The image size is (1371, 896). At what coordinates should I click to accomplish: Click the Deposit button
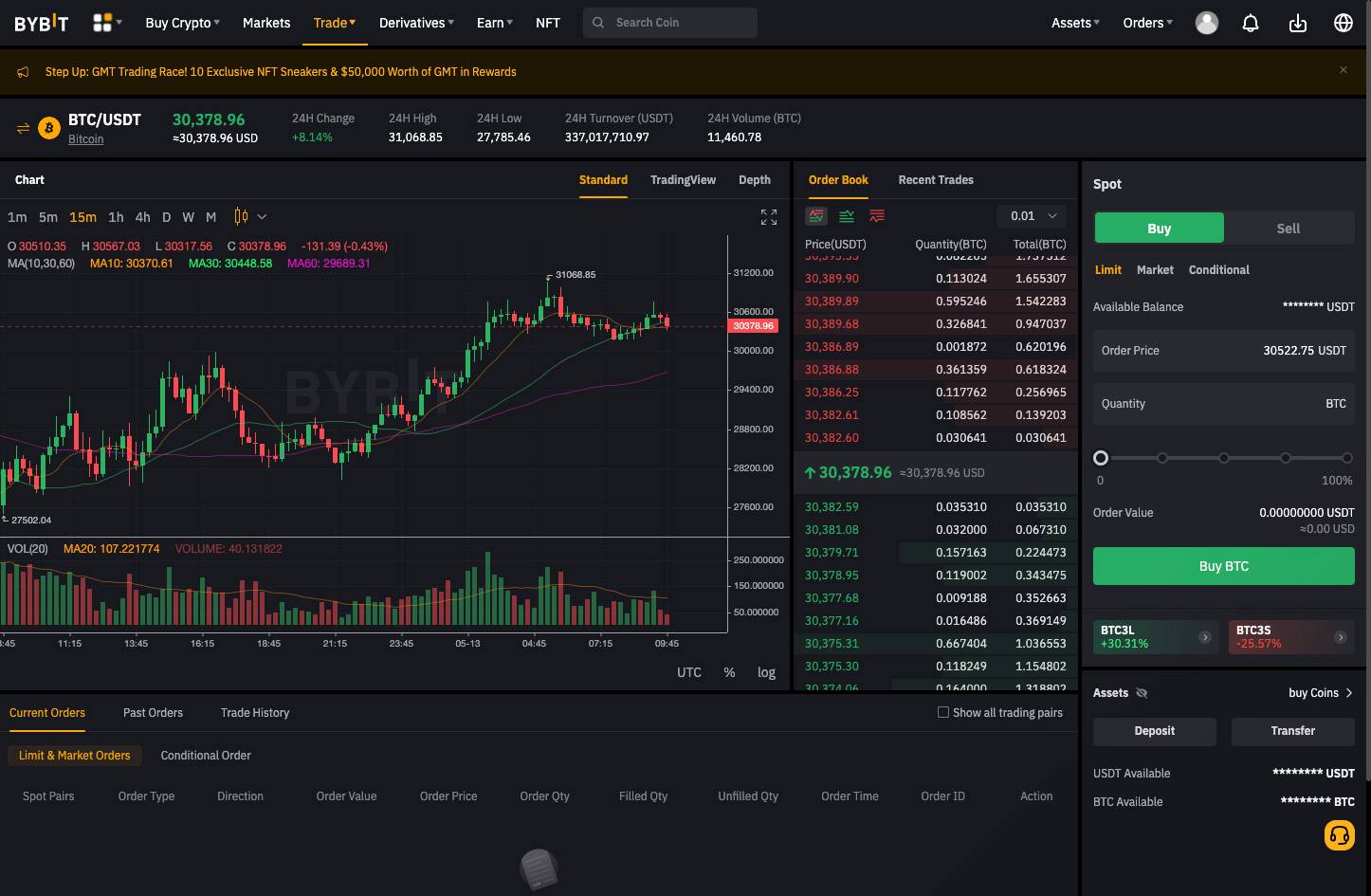pos(1154,731)
